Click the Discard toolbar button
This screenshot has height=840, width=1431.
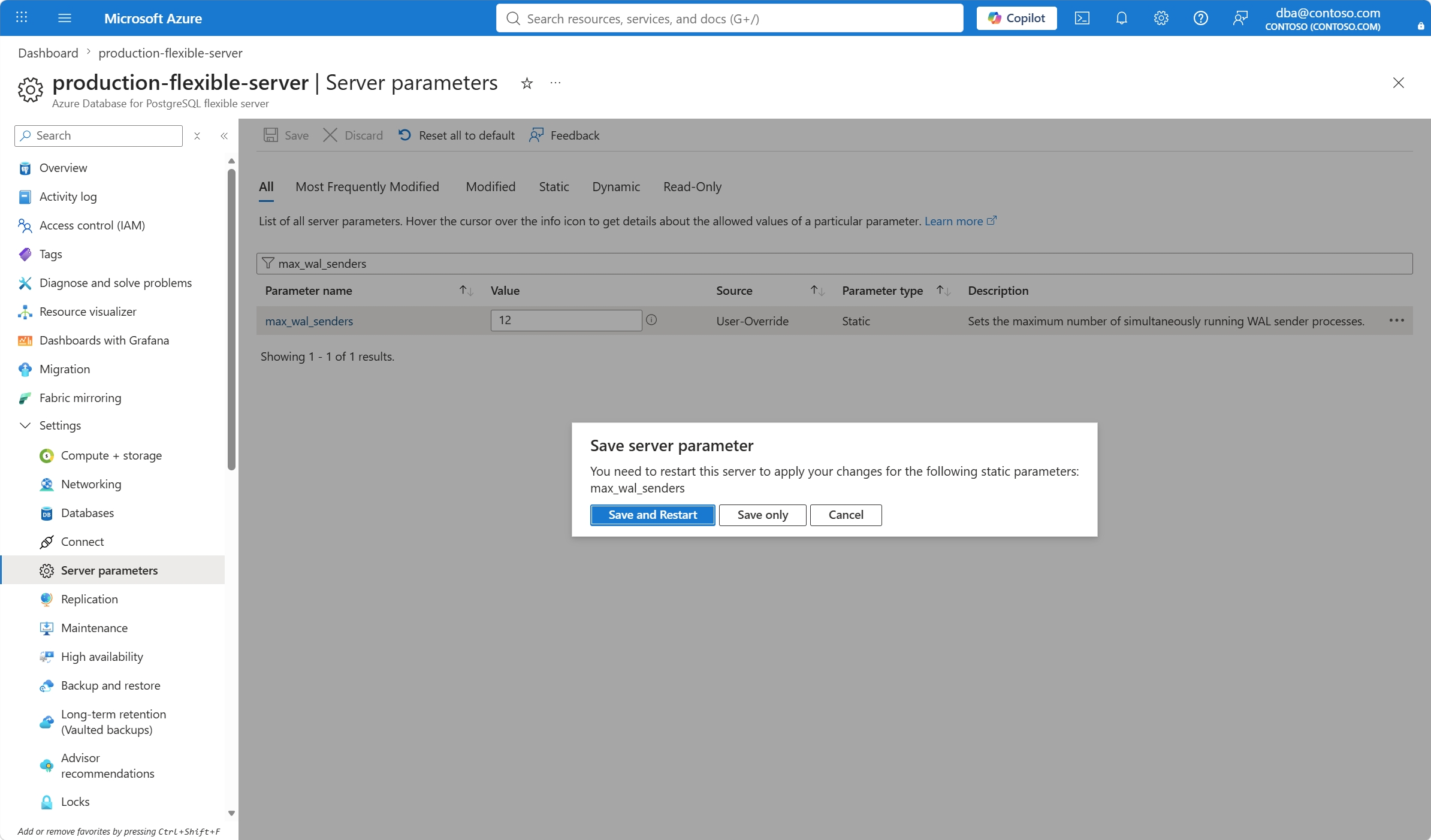tap(353, 135)
